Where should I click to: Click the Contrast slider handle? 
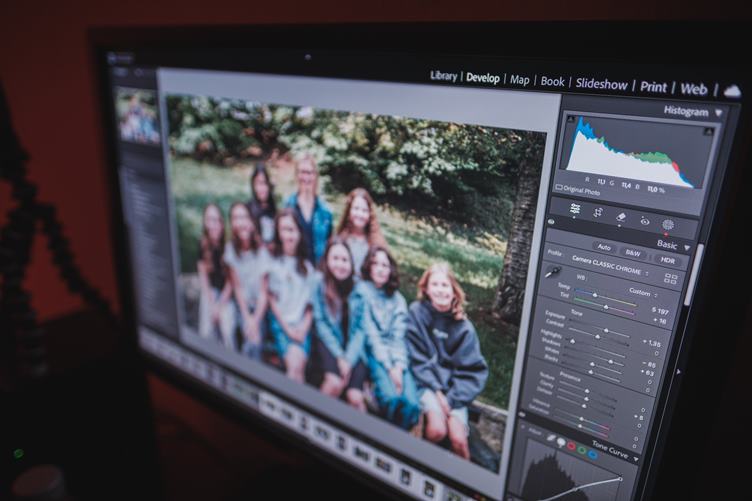click(598, 338)
